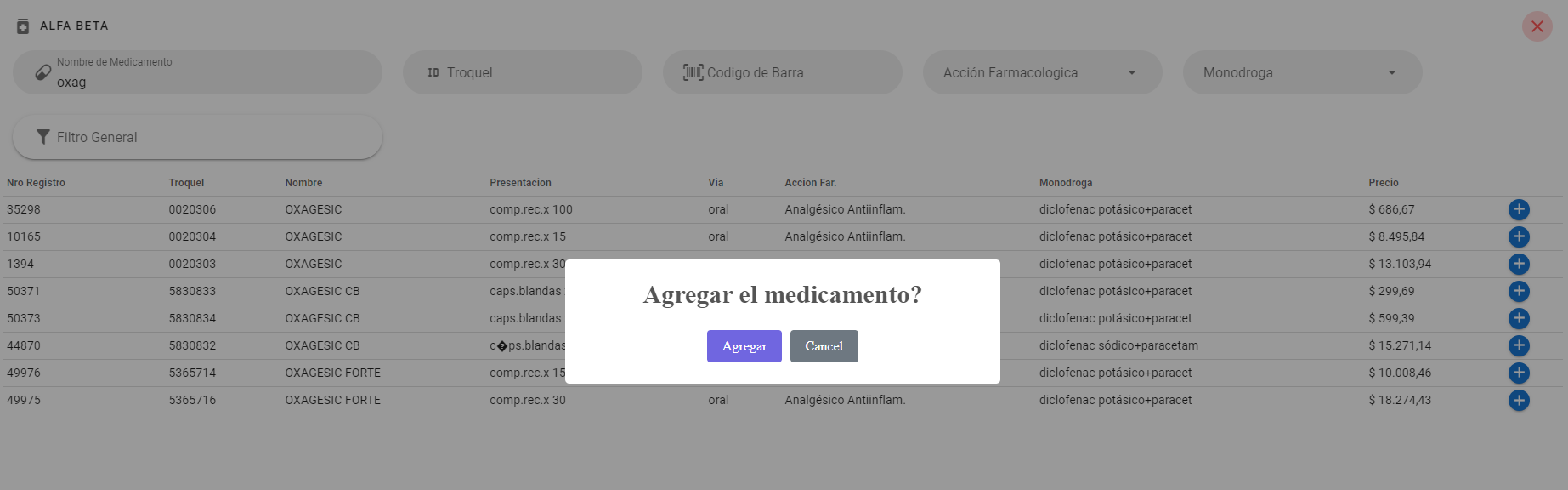Focus the Nombre de Medicamento field with 'oxag'
This screenshot has height=490, width=1568.
(197, 72)
